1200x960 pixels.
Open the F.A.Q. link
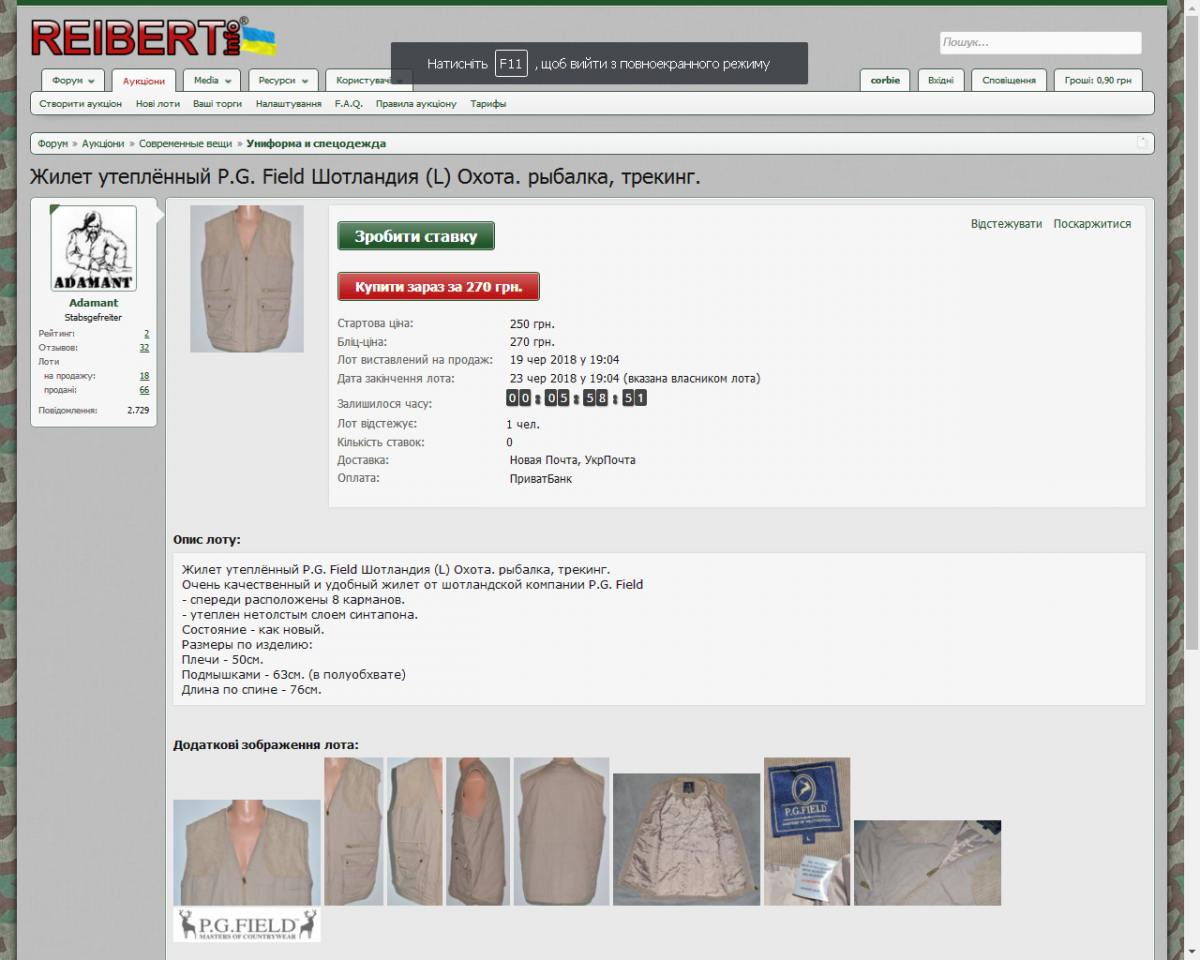[x=349, y=104]
